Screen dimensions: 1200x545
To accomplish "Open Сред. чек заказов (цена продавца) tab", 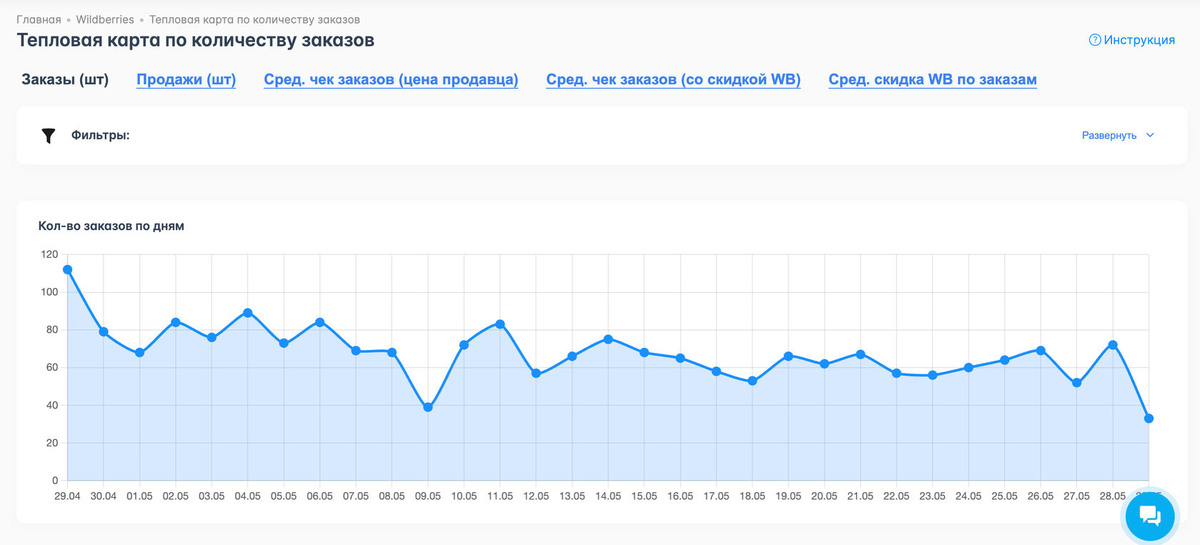I will (391, 80).
